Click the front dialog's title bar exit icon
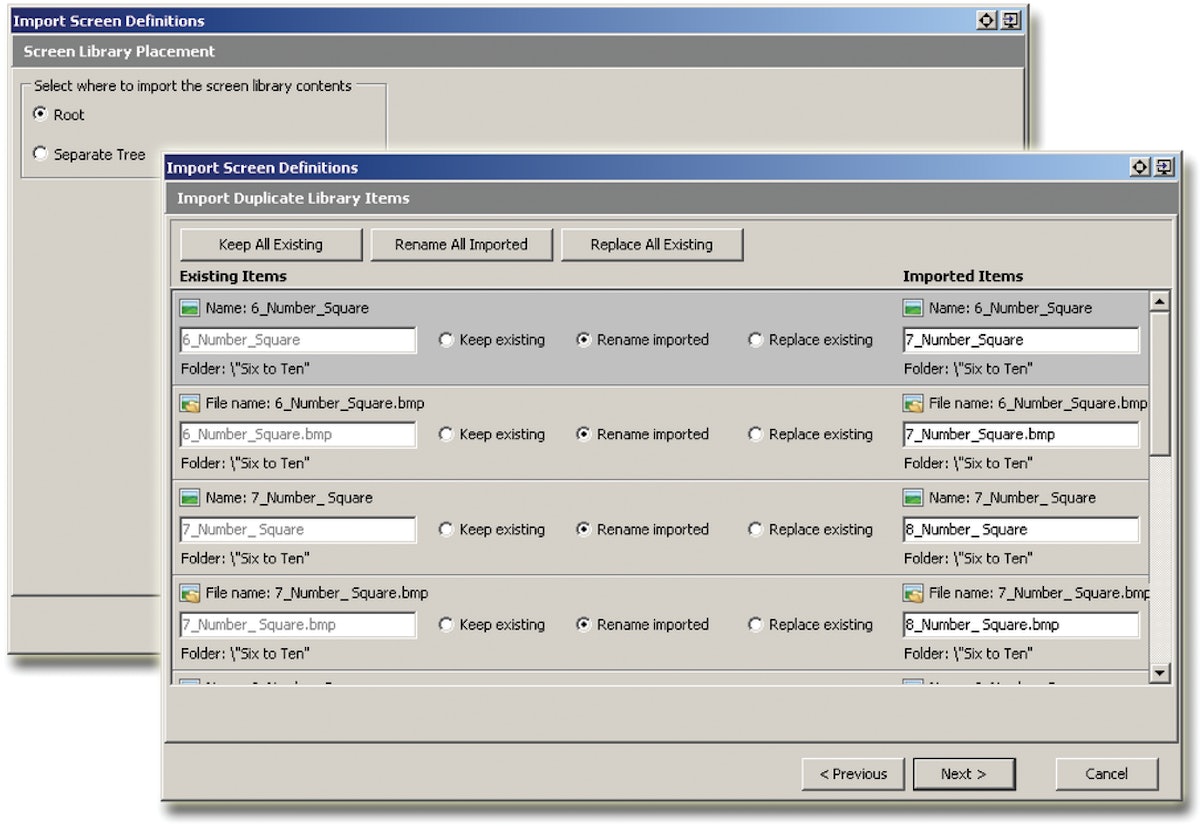Screen dimensions: 1200x826 [1164, 167]
